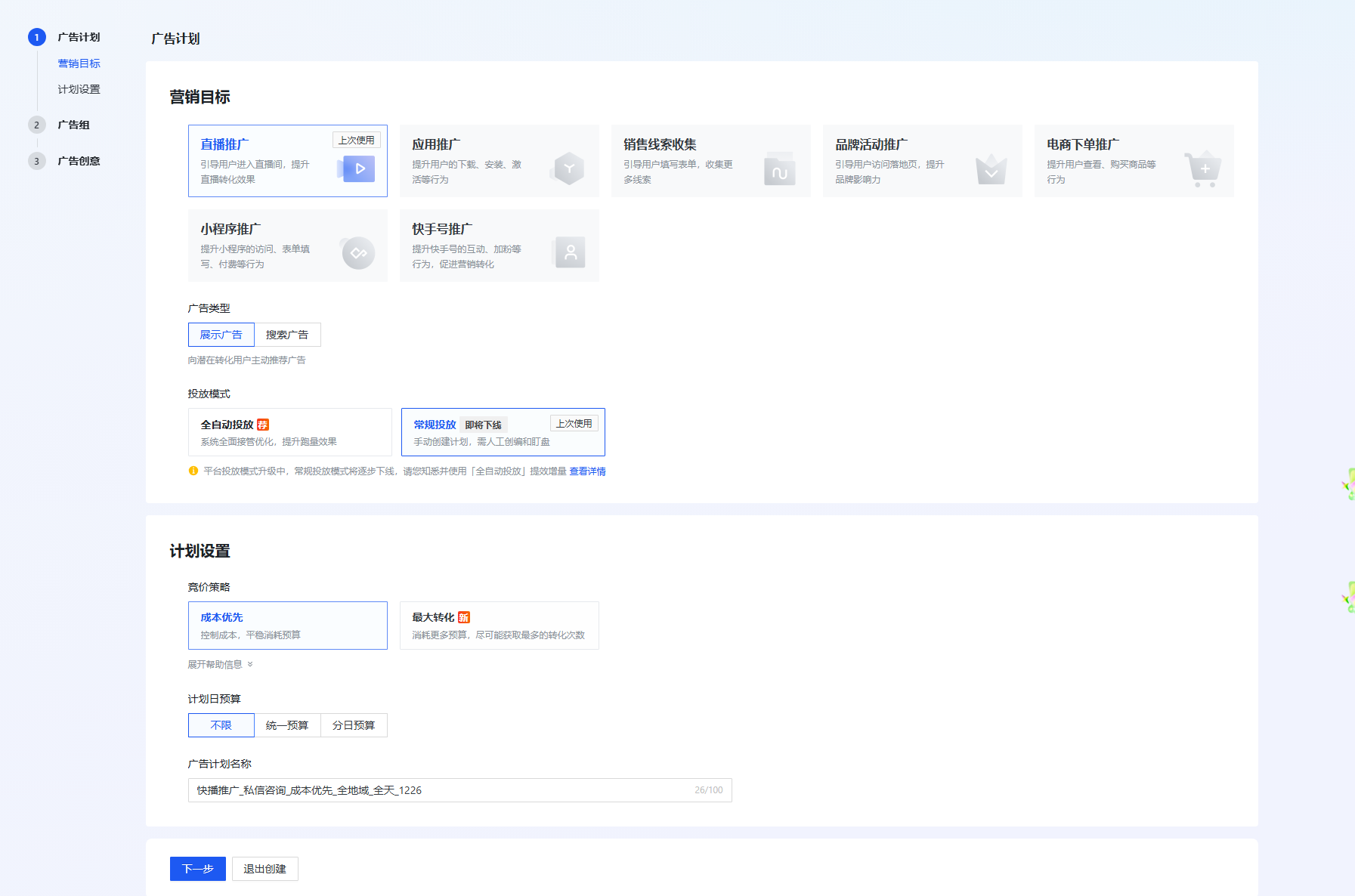
Task: Select 搜索广告 ad type
Action: point(287,335)
